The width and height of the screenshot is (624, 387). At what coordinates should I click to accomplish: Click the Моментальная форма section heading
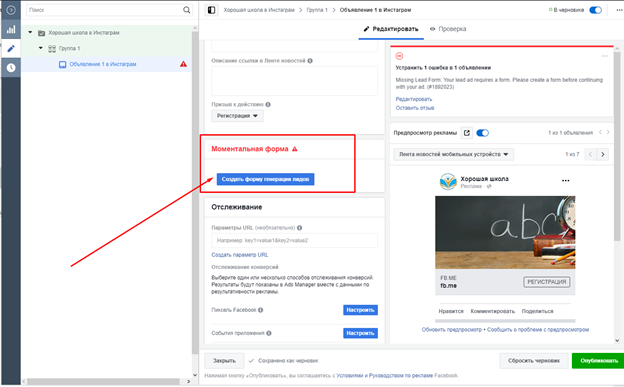pos(250,149)
